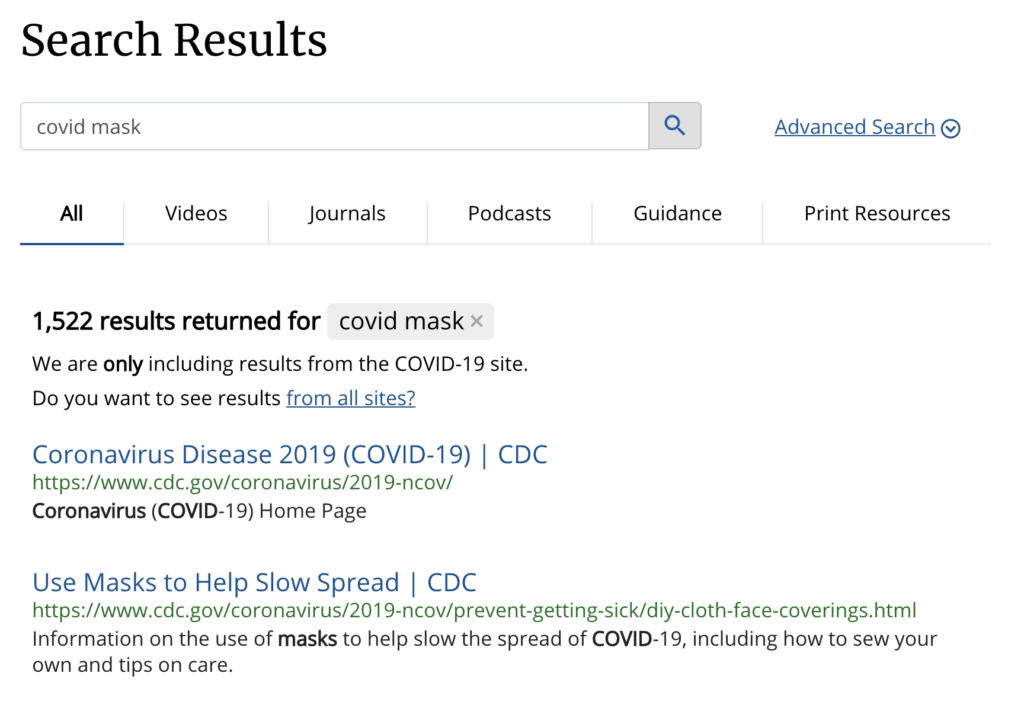This screenshot has height=718, width=1024.
Task: Select the All results tab
Action: pos(72,214)
